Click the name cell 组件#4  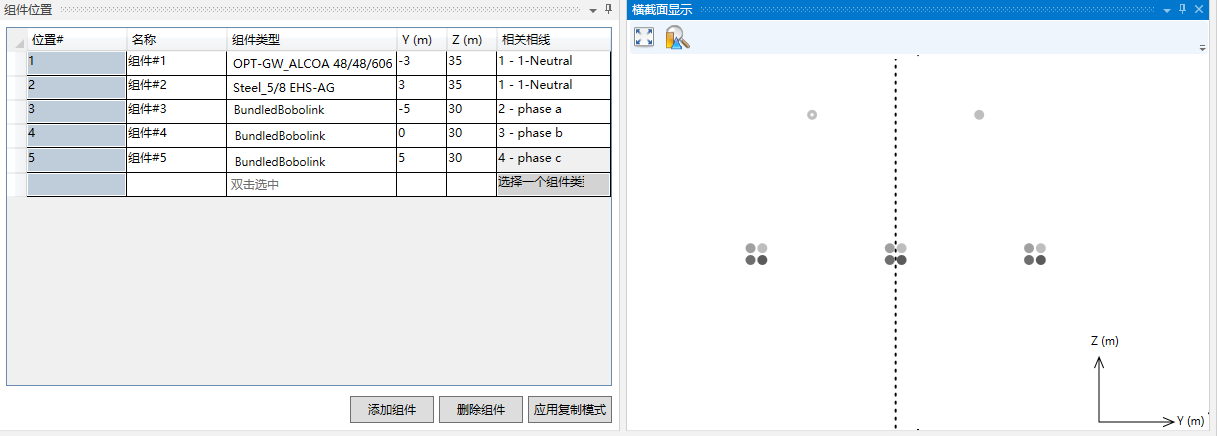[177, 135]
